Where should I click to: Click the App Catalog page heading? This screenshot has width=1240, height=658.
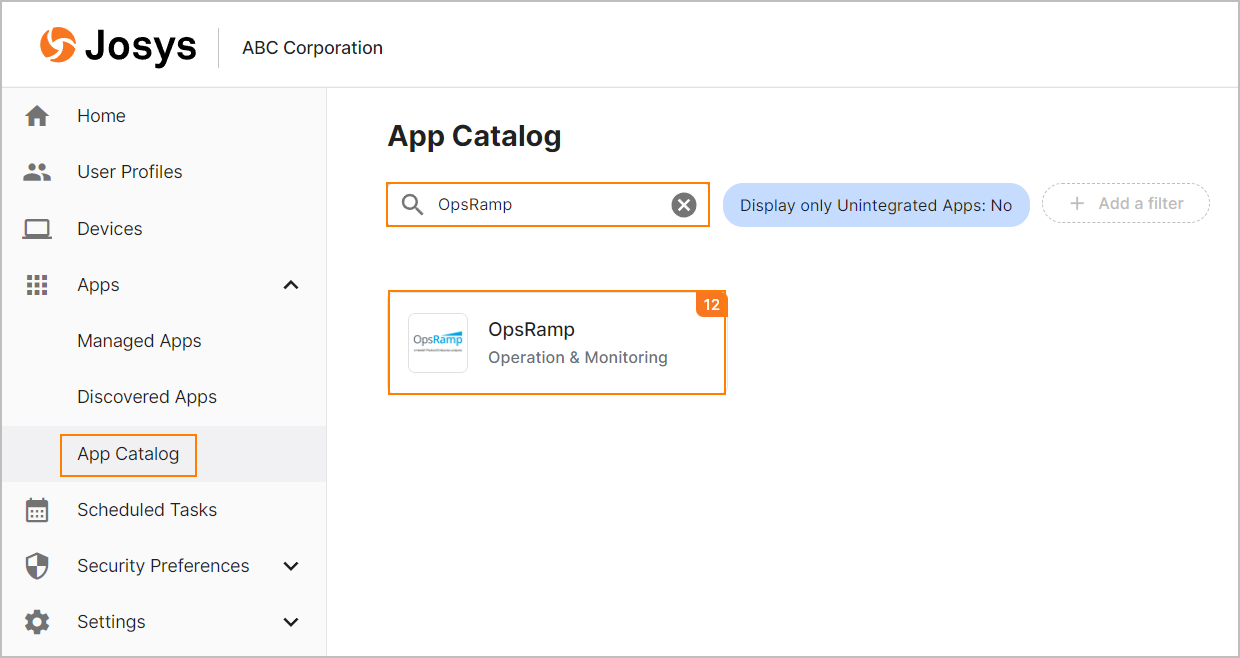point(474,137)
